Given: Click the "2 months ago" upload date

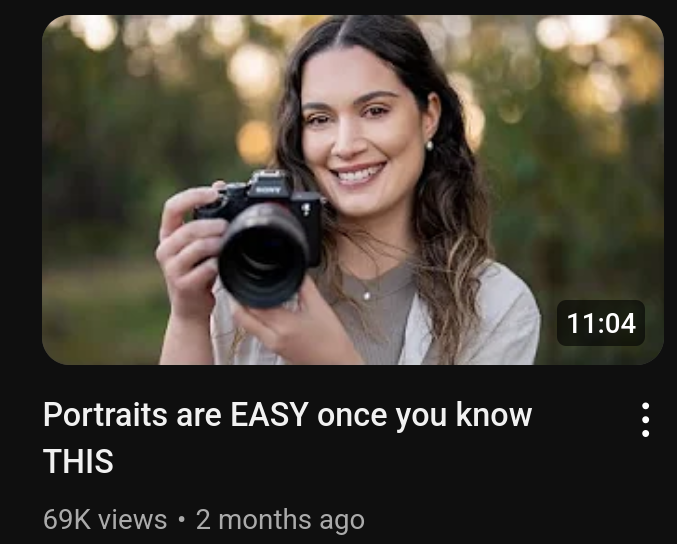Looking at the screenshot, I should [280, 520].
